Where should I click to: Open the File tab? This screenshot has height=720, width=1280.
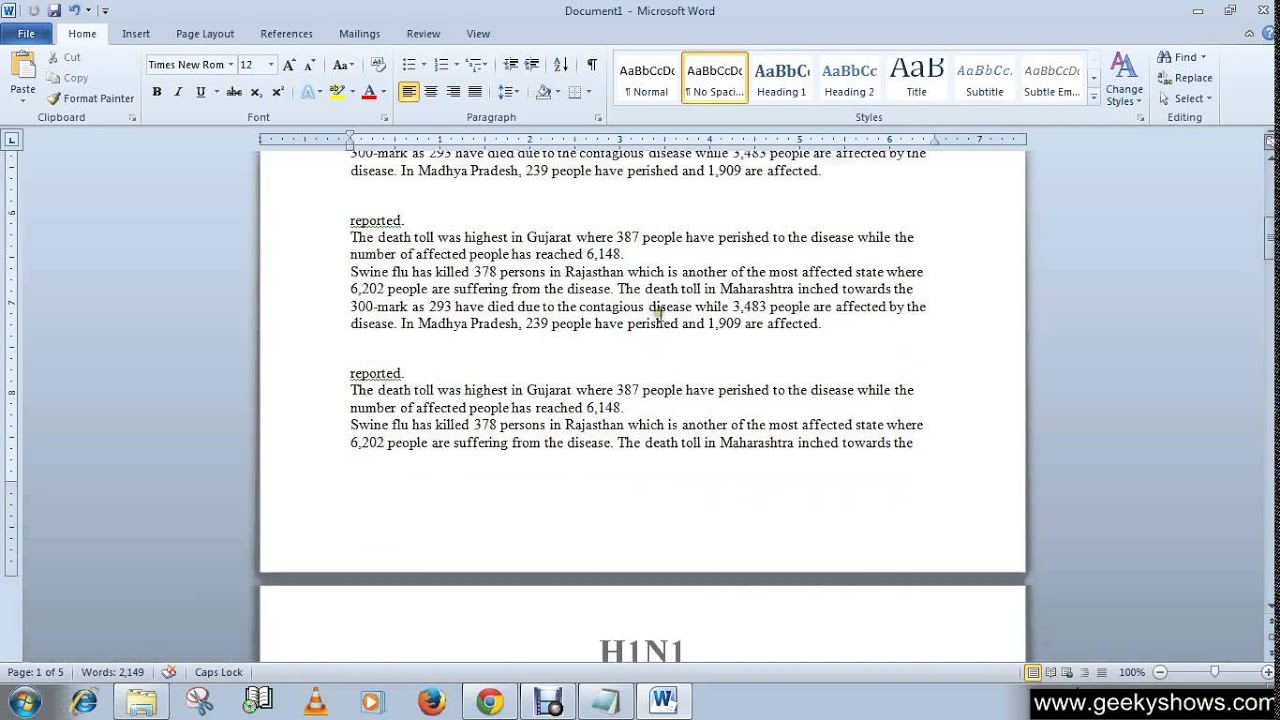point(26,34)
